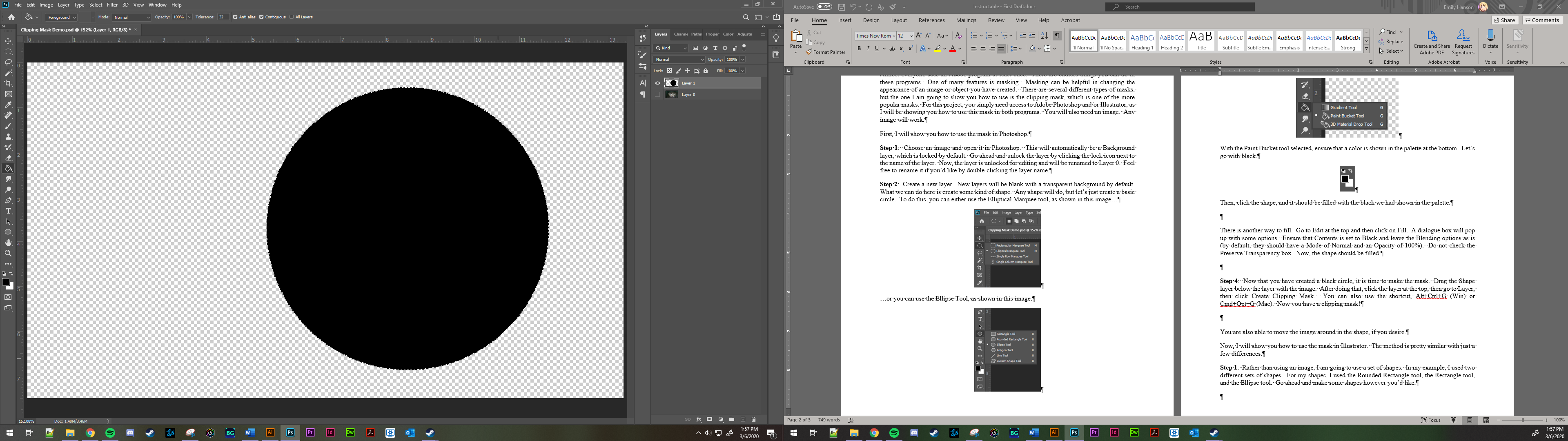Open the Filter menu in Photoshop

(x=112, y=5)
